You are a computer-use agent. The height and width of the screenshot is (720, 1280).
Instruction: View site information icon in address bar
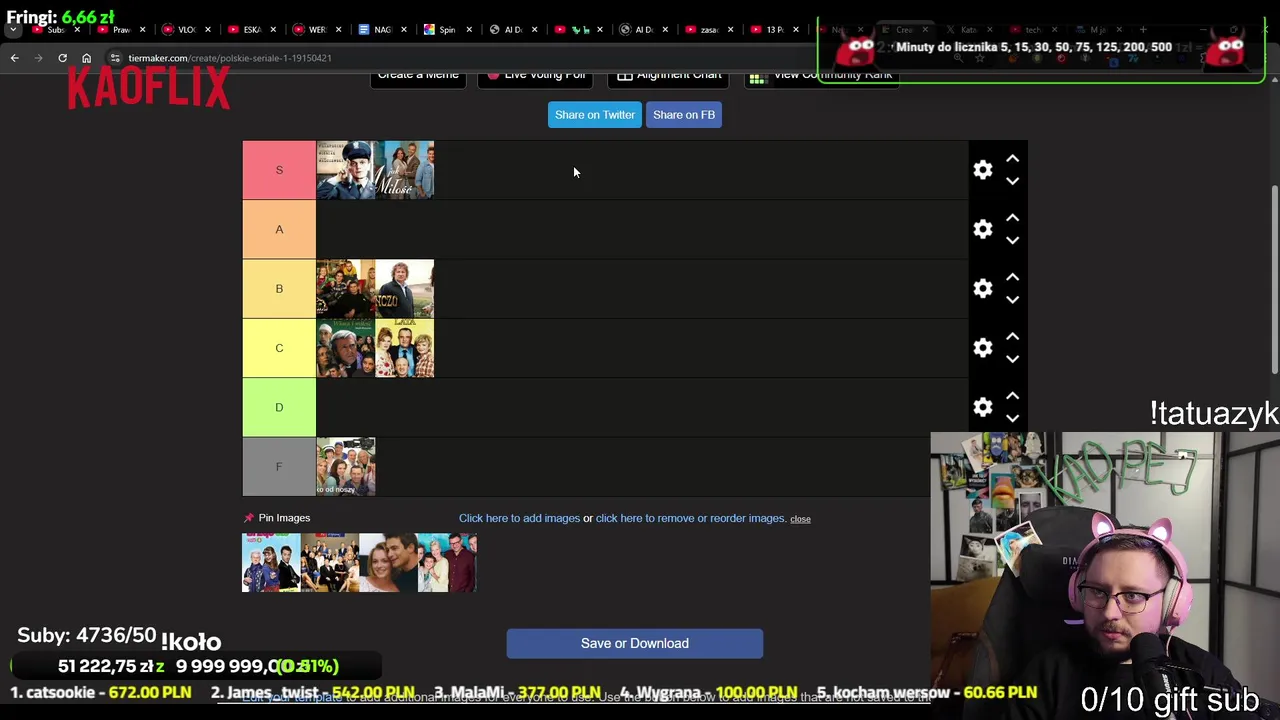tap(115, 58)
